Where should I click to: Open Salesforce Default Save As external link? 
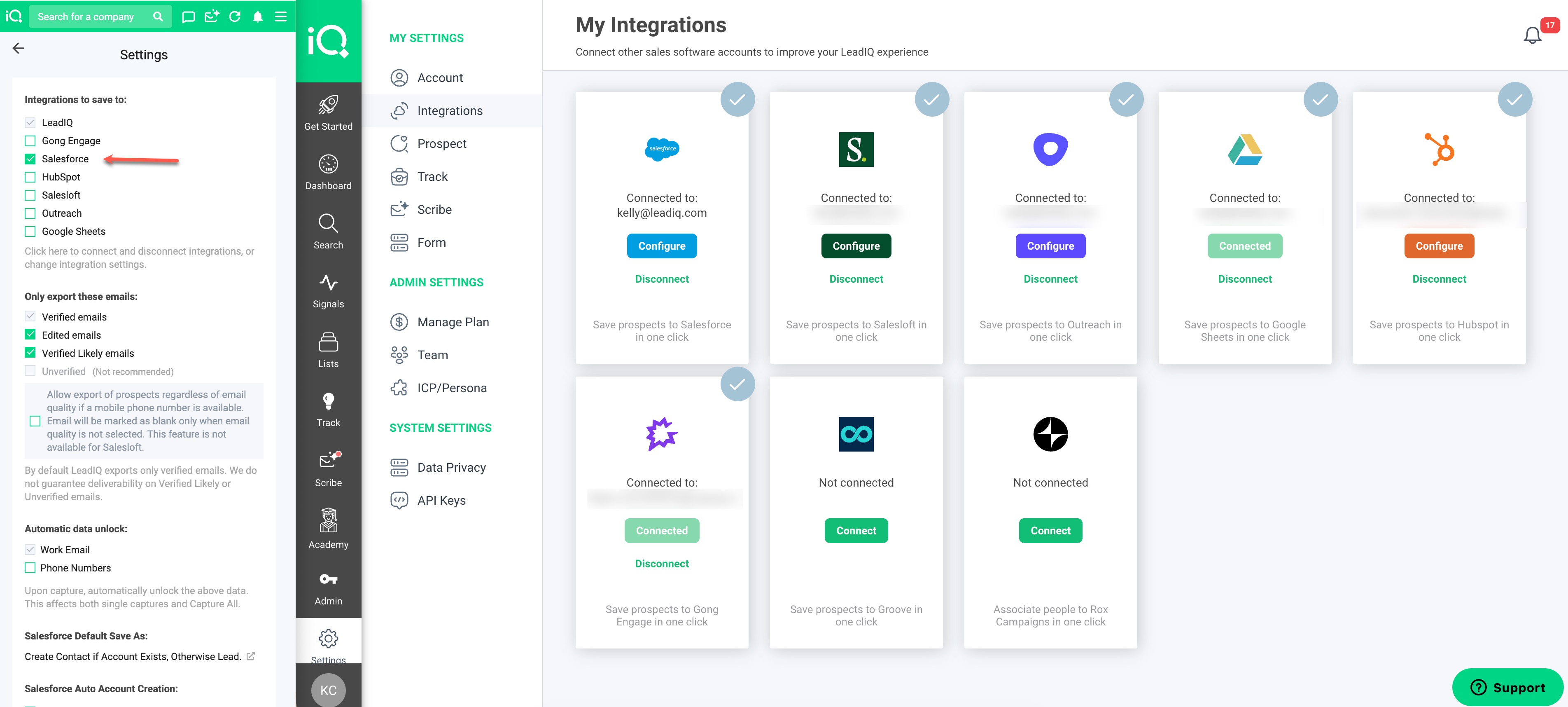point(250,656)
